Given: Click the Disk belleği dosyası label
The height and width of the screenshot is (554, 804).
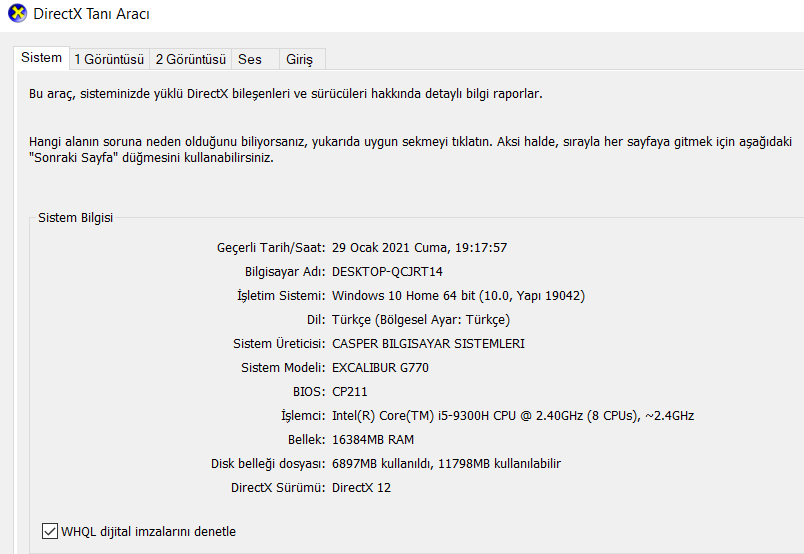Looking at the screenshot, I should point(268,464).
